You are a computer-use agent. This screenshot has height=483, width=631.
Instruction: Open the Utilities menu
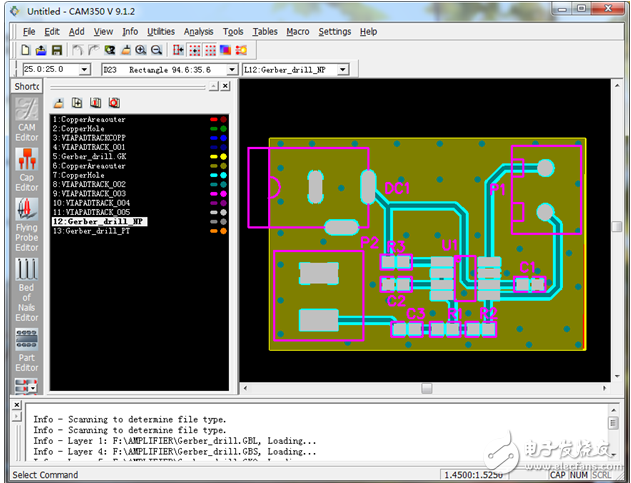pyautogui.click(x=161, y=31)
